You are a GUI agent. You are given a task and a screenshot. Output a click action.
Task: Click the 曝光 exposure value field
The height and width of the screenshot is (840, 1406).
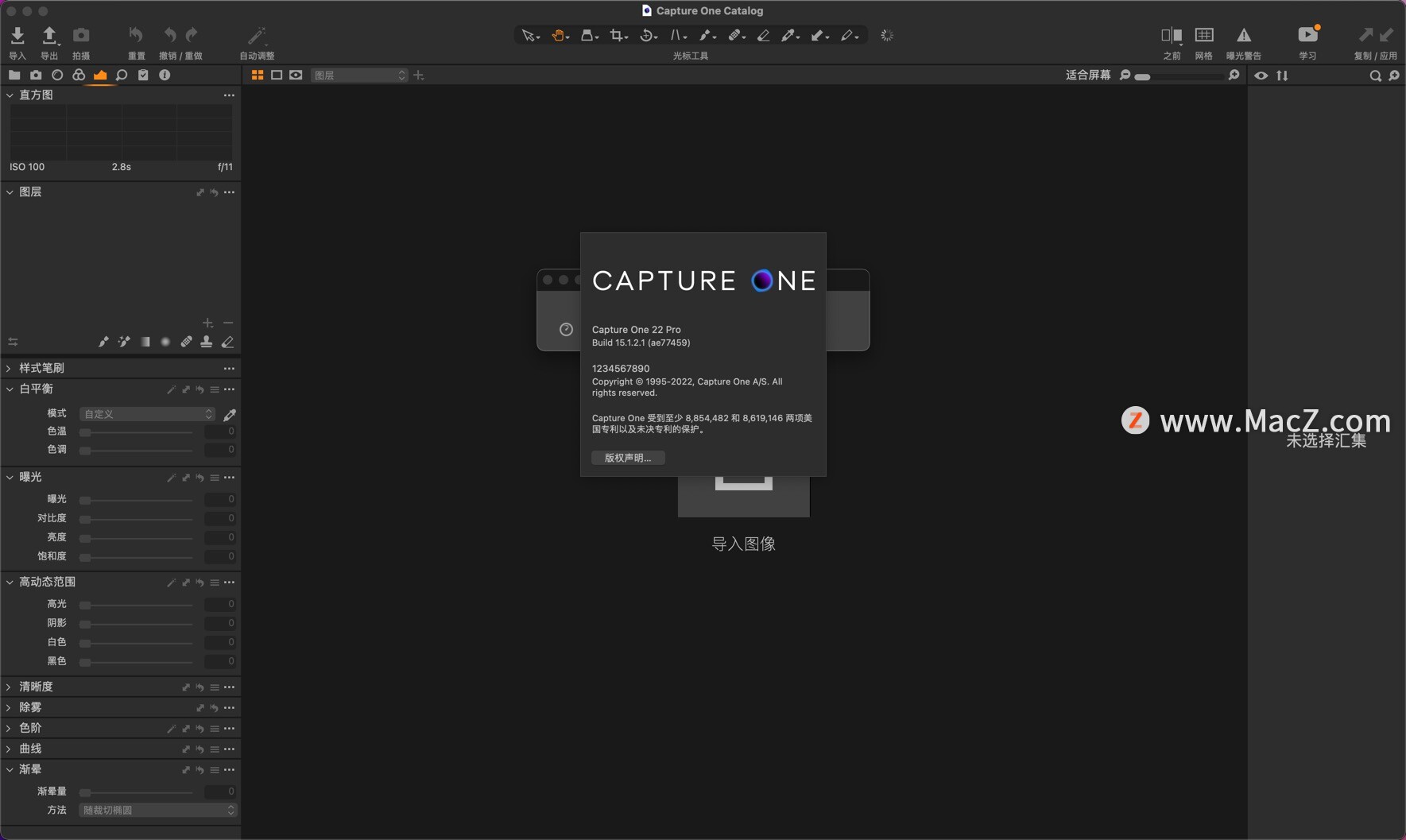click(220, 499)
